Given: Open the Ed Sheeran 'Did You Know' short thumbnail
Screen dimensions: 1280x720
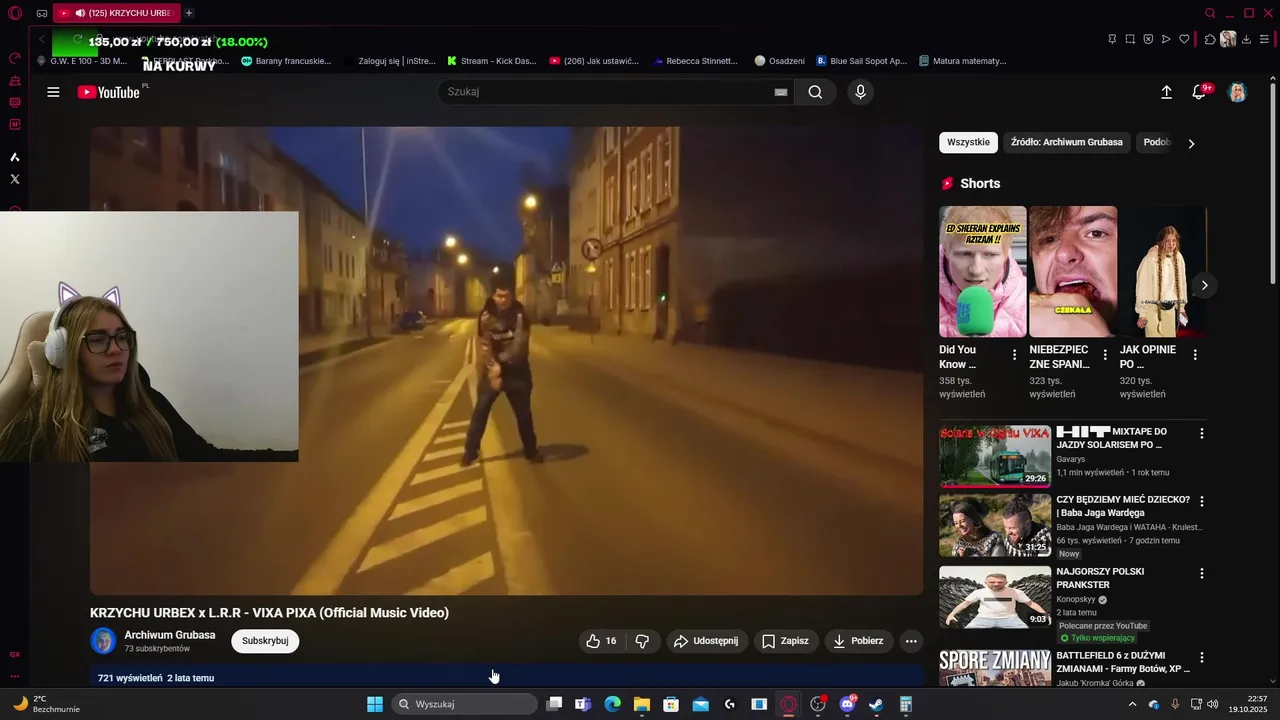Looking at the screenshot, I should tap(982, 271).
